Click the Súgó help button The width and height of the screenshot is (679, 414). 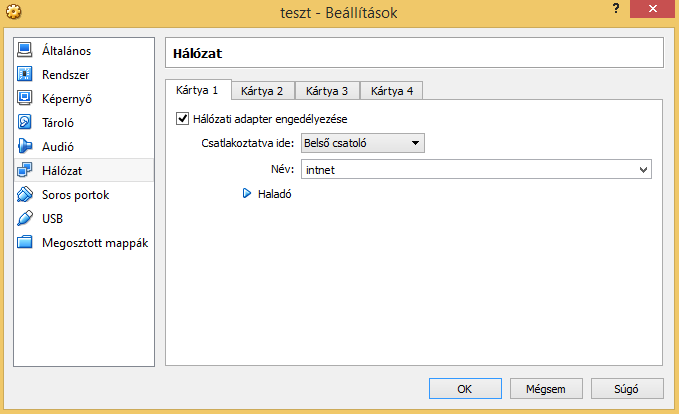click(627, 388)
